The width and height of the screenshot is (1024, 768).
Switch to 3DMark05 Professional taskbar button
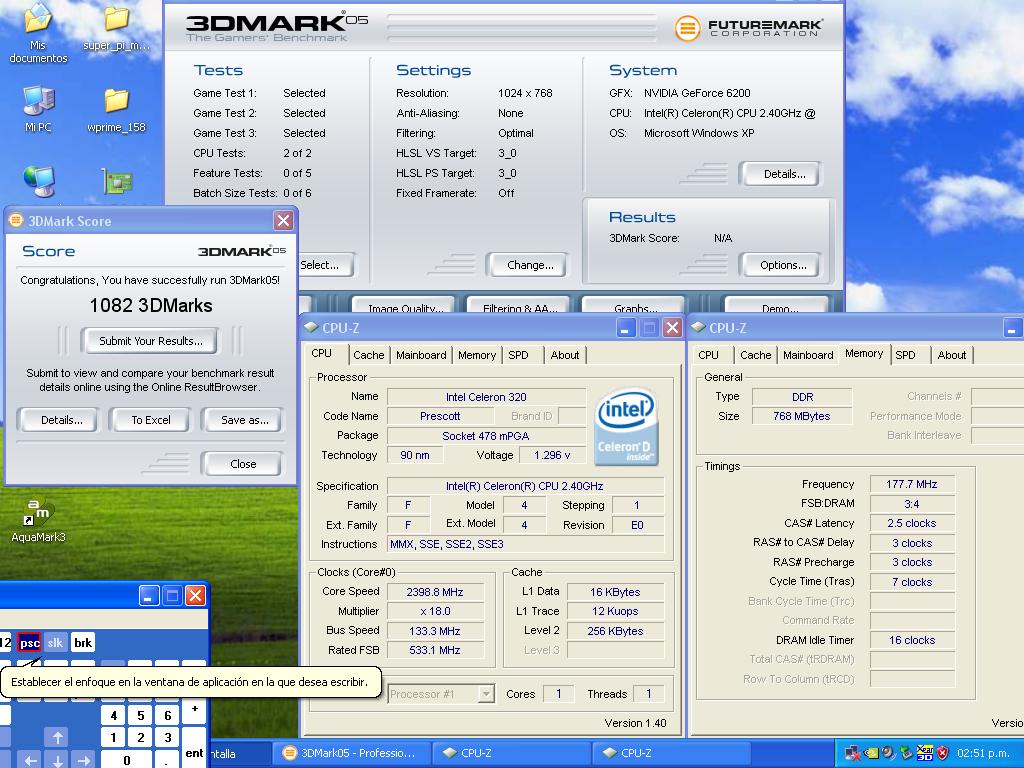pos(351,753)
